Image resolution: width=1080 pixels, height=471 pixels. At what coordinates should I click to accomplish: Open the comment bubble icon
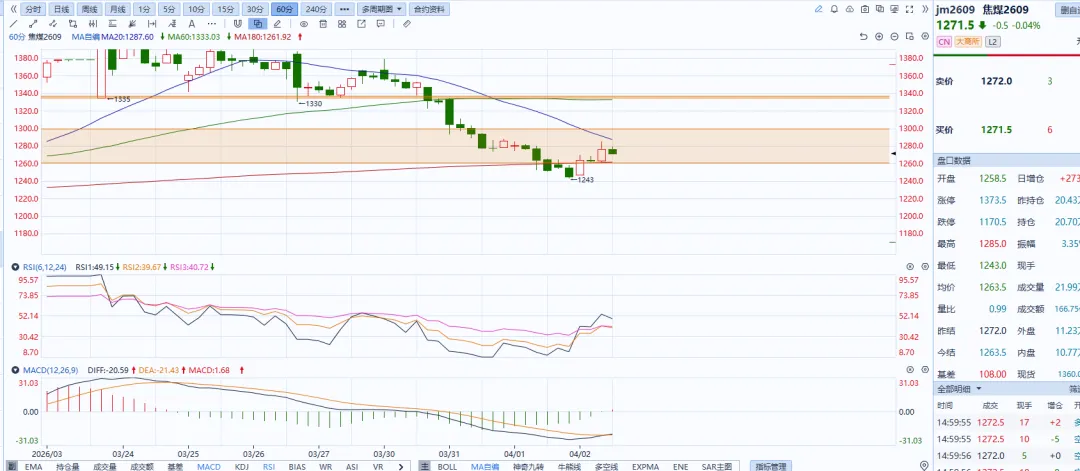[x=380, y=23]
